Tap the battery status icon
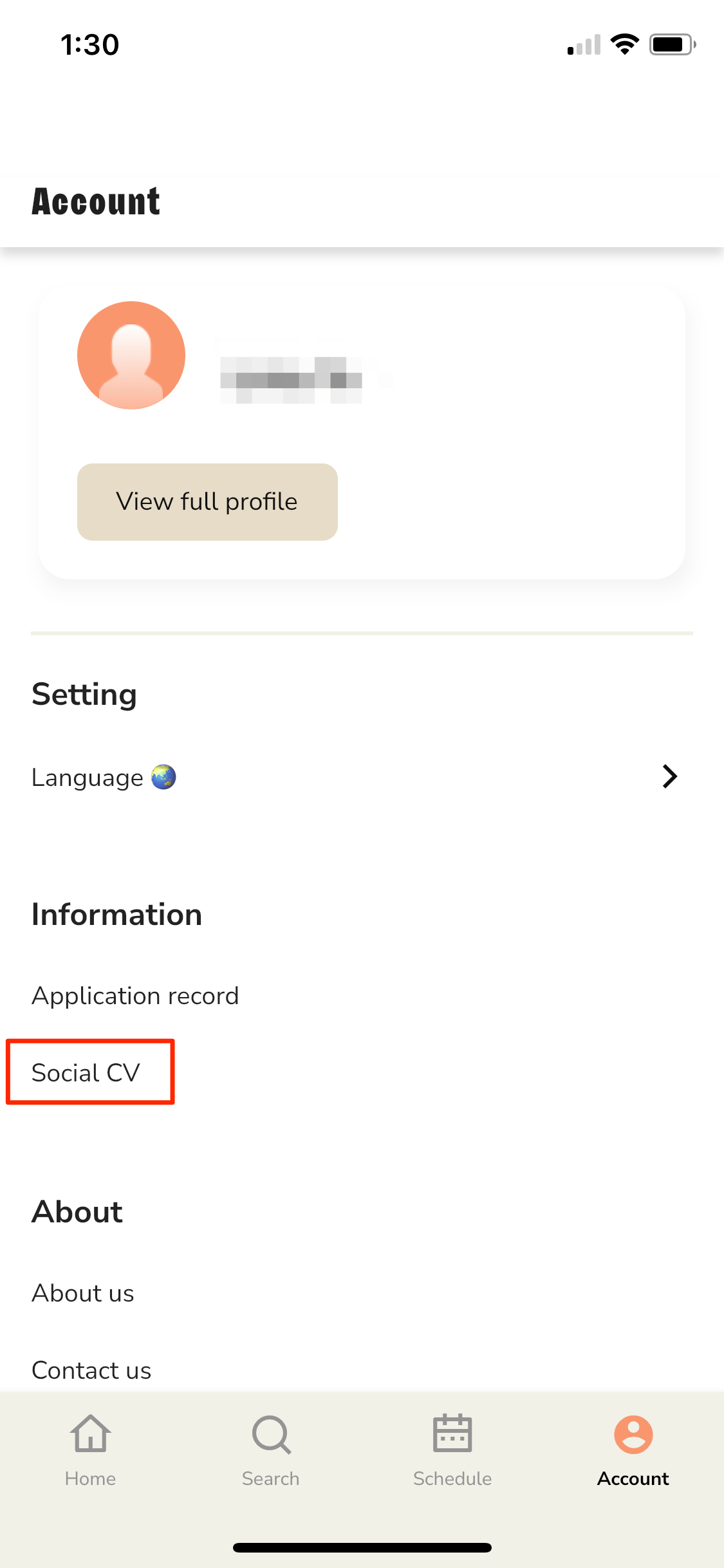 [673, 44]
